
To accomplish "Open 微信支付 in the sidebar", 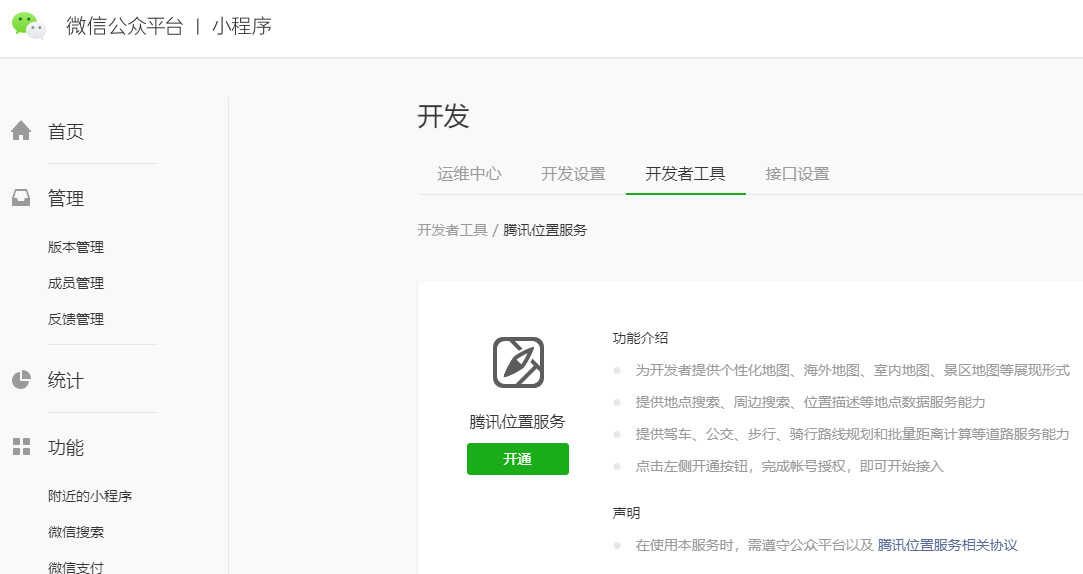I will click(x=76, y=567).
